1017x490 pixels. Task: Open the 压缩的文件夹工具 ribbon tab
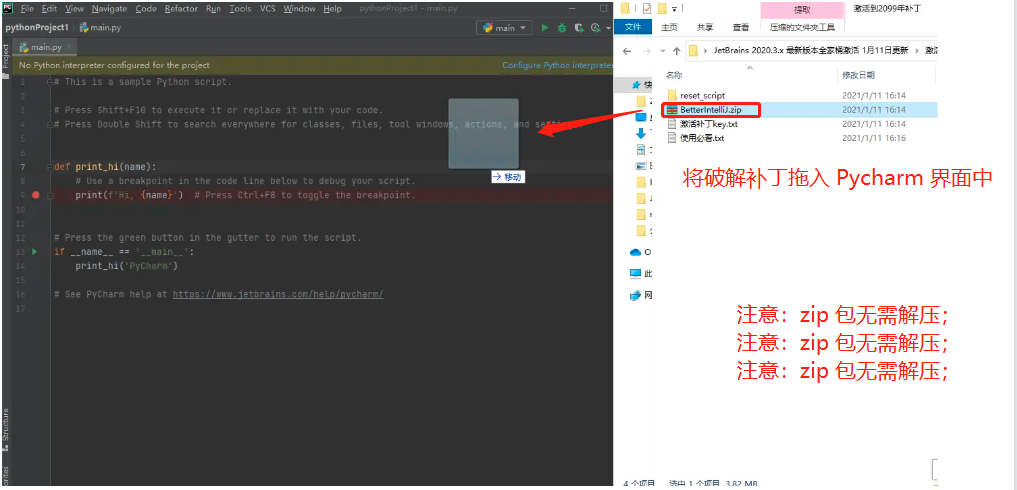point(802,27)
